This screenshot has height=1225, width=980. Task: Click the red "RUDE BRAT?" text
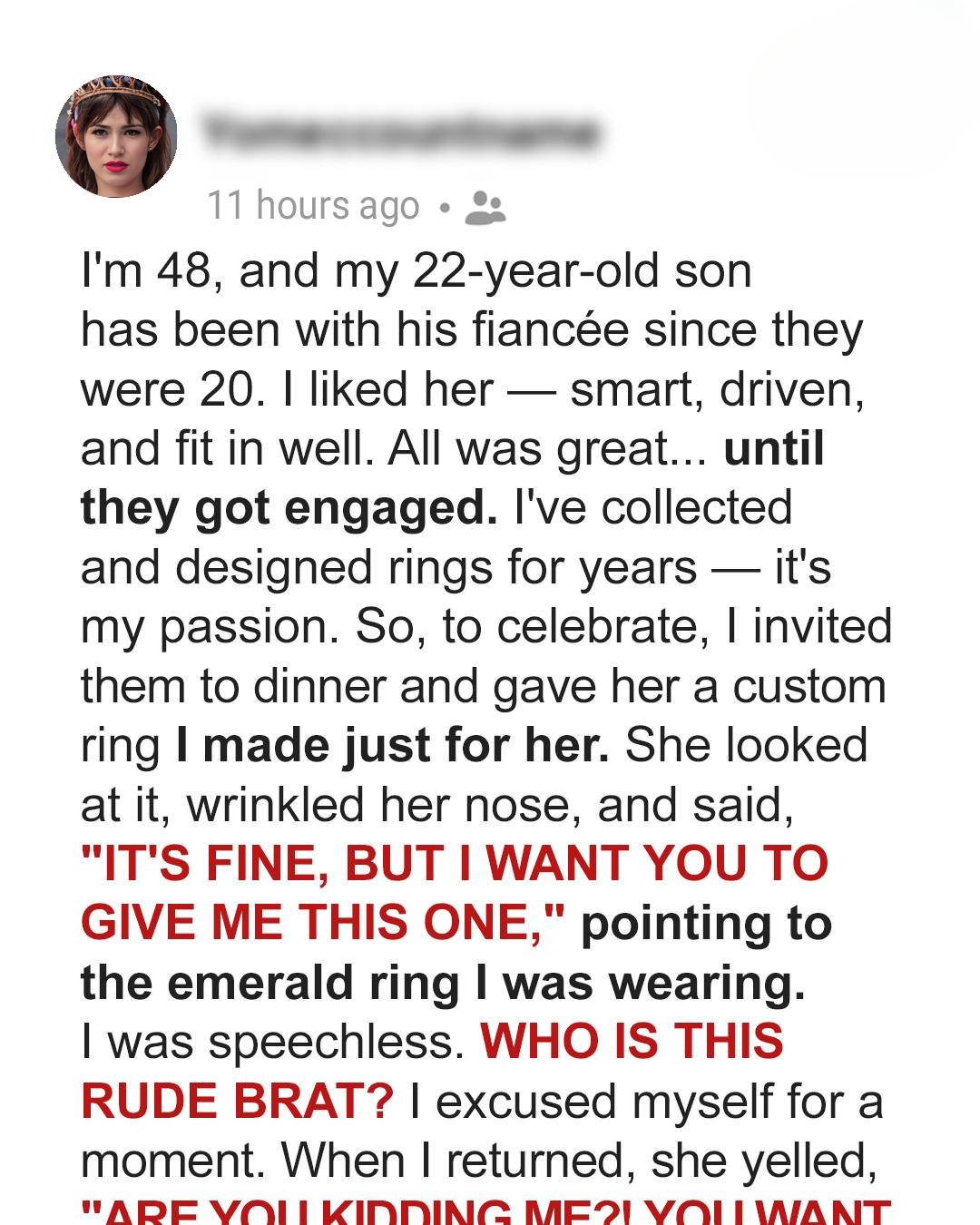(x=237, y=1102)
